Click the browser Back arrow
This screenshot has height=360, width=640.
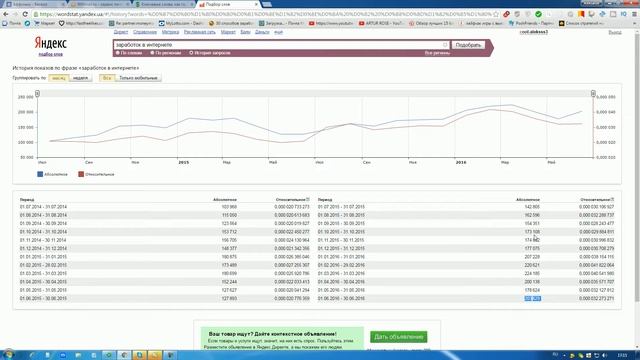pyautogui.click(x=6, y=14)
